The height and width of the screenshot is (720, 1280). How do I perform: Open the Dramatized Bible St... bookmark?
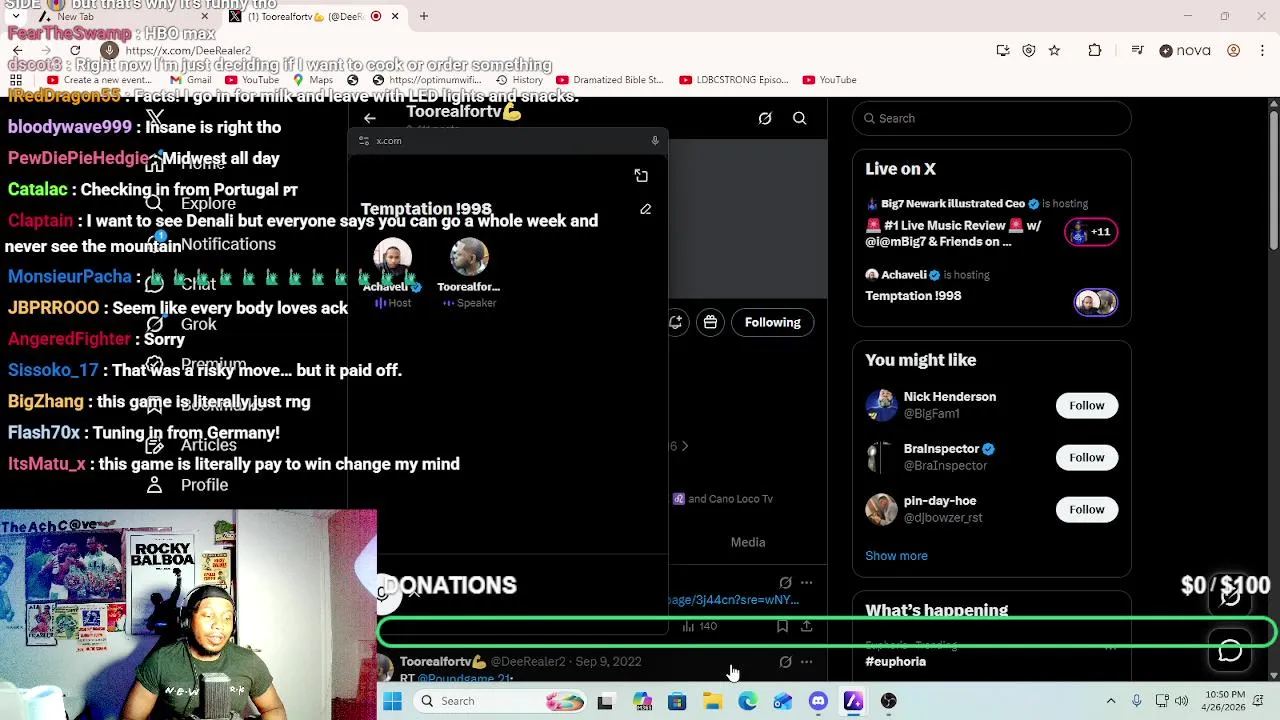coord(609,80)
